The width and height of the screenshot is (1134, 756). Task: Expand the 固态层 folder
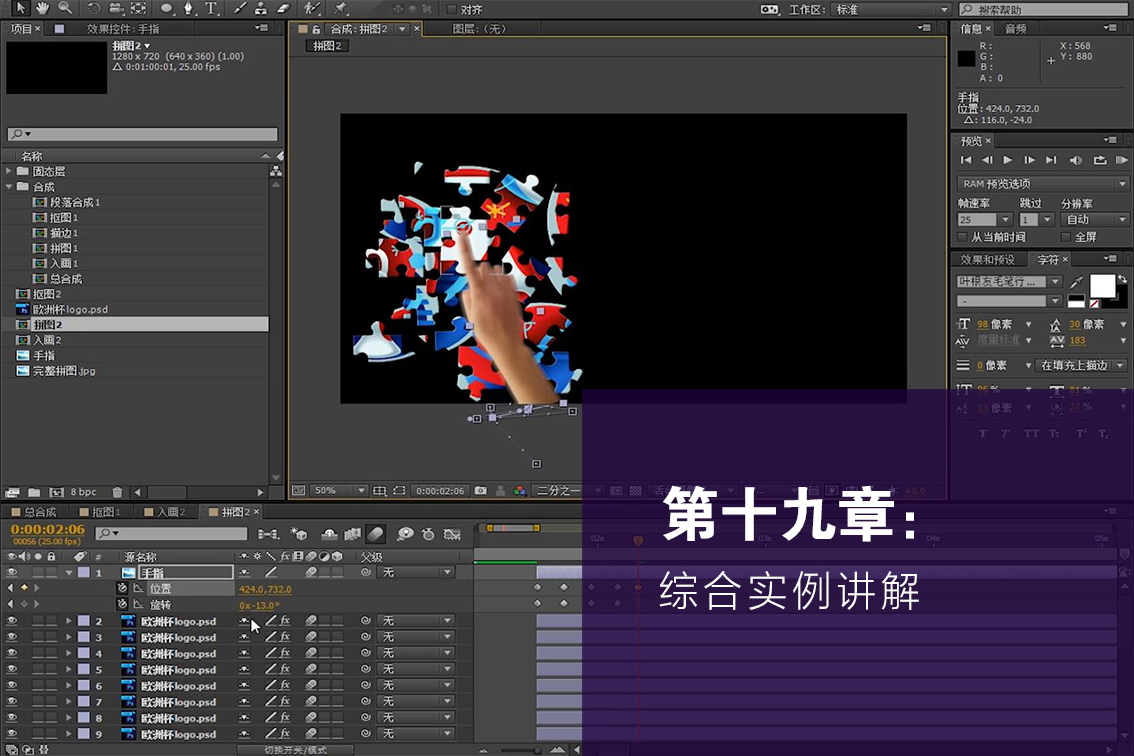(x=9, y=171)
